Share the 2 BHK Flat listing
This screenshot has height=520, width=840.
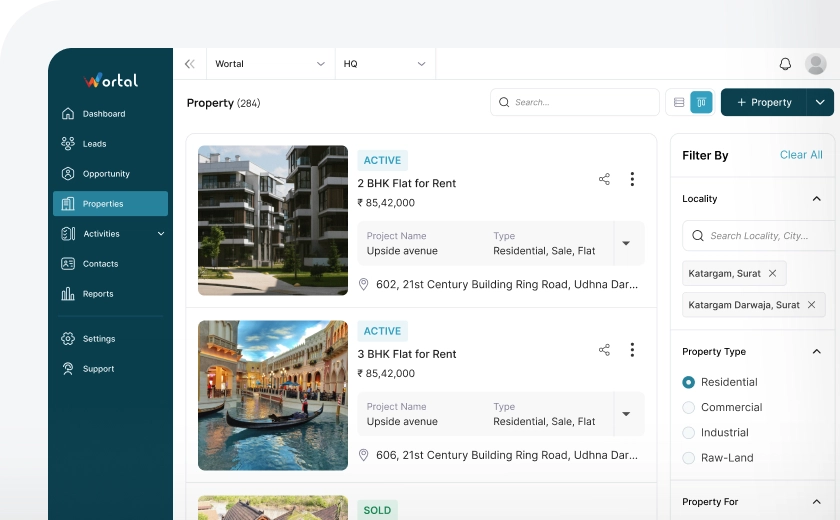tap(604, 179)
